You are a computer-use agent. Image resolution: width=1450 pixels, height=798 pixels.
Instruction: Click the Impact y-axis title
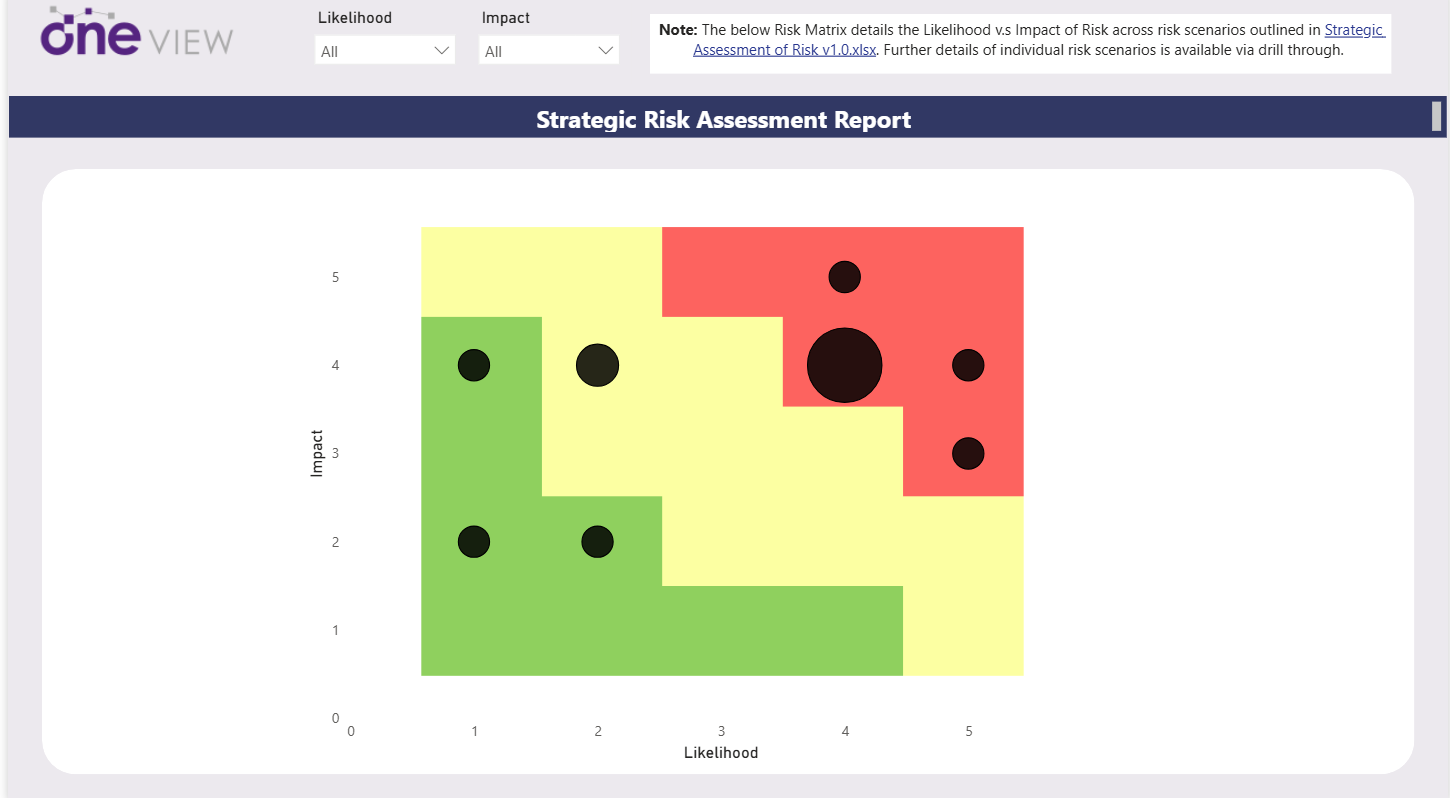click(317, 453)
